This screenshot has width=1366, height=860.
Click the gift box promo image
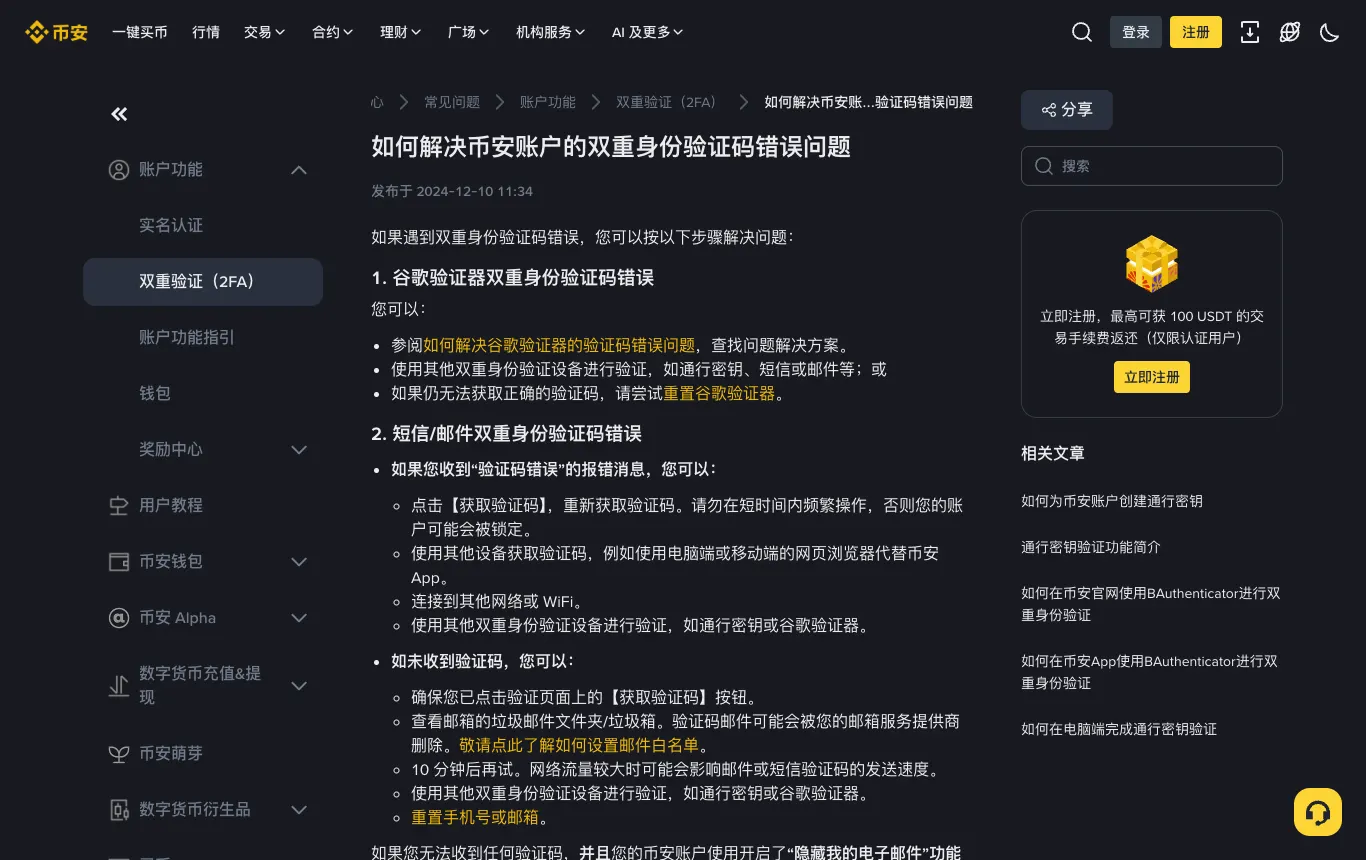click(1152, 264)
